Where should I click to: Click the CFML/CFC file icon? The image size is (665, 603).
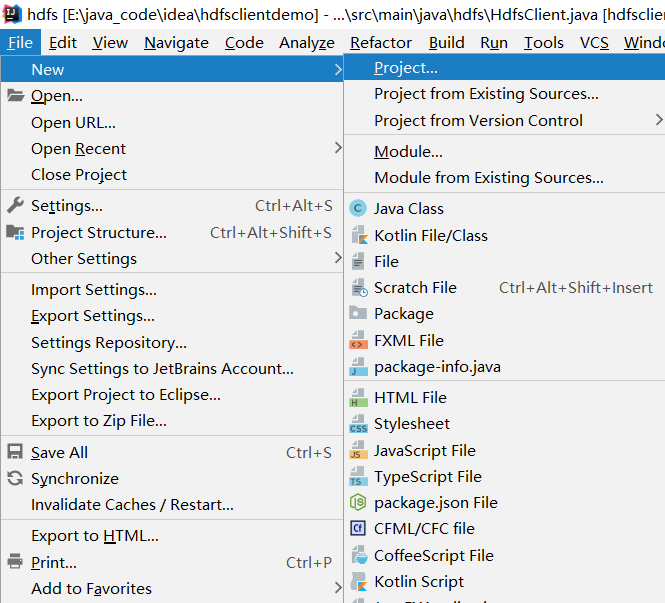click(358, 528)
